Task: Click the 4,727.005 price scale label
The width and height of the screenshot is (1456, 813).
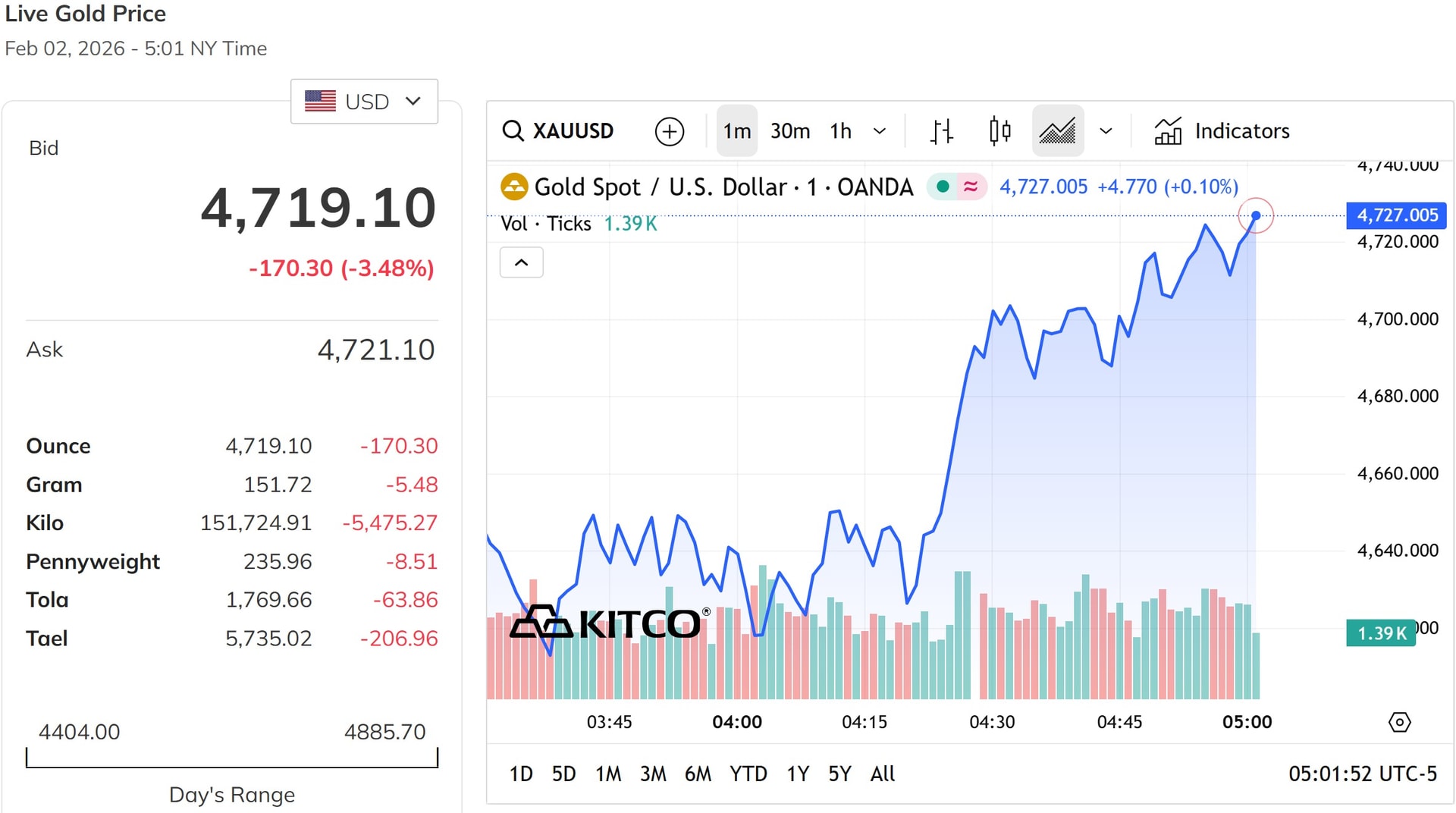Action: coord(1396,215)
